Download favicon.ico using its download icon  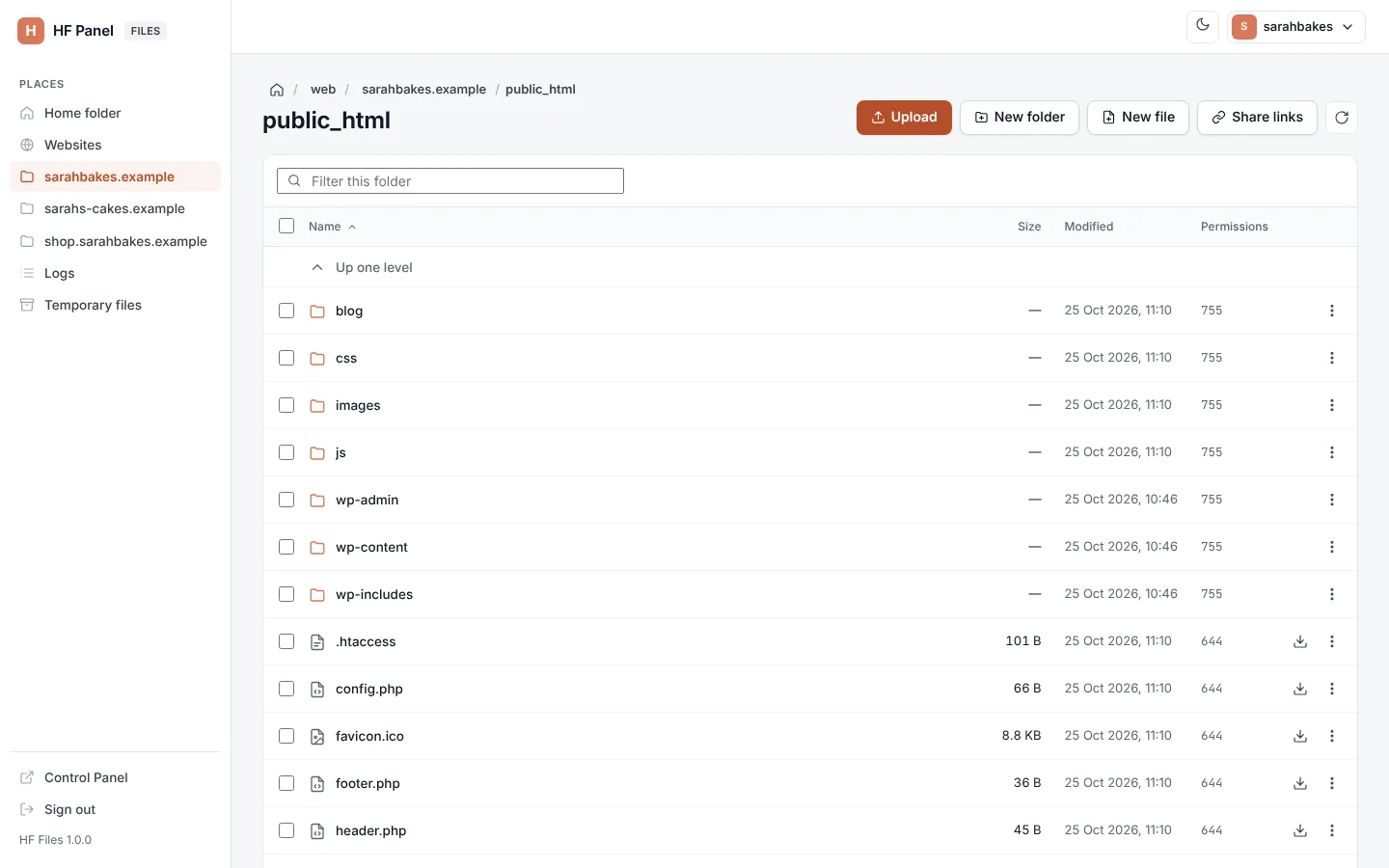[x=1300, y=736]
